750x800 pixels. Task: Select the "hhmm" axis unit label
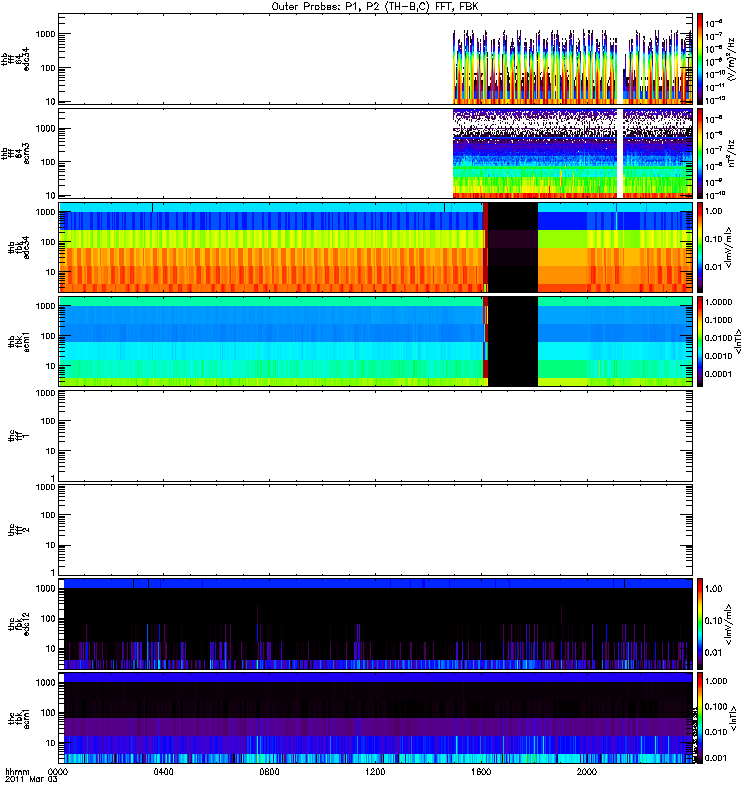(x=17, y=771)
